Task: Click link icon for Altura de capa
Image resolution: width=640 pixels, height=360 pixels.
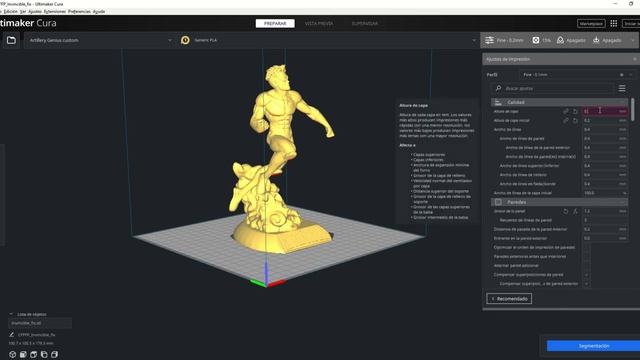Action: coord(566,111)
